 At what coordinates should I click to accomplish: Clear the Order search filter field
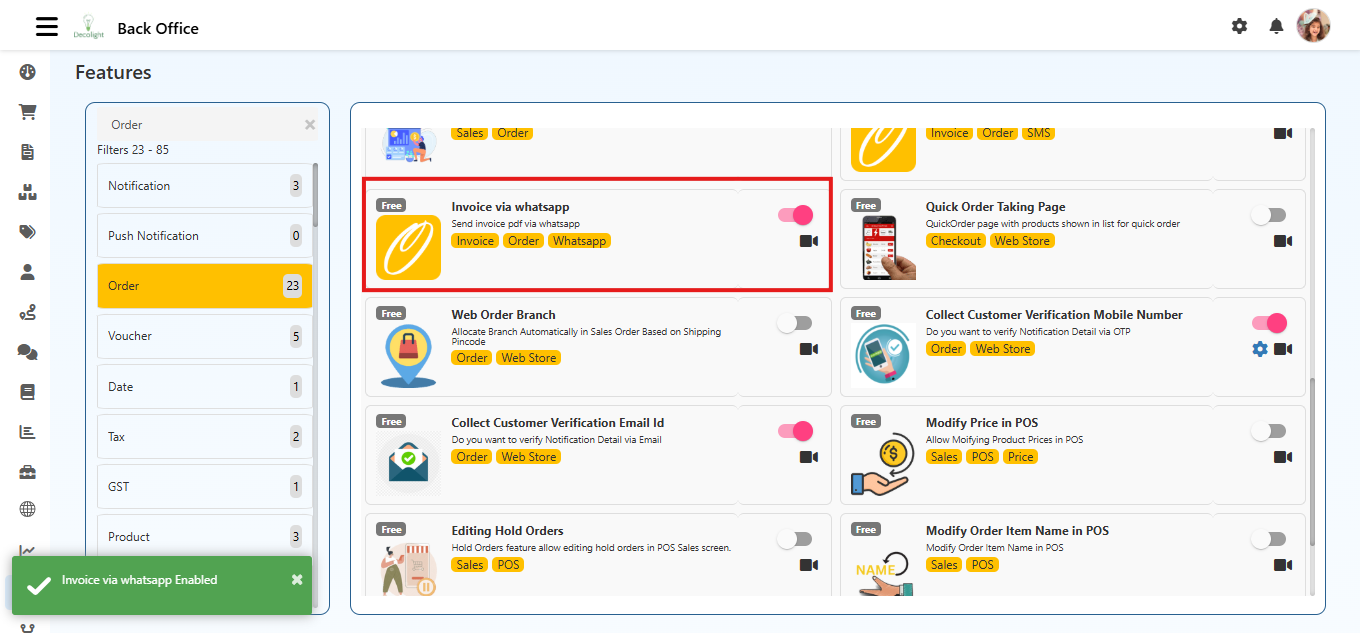click(310, 125)
